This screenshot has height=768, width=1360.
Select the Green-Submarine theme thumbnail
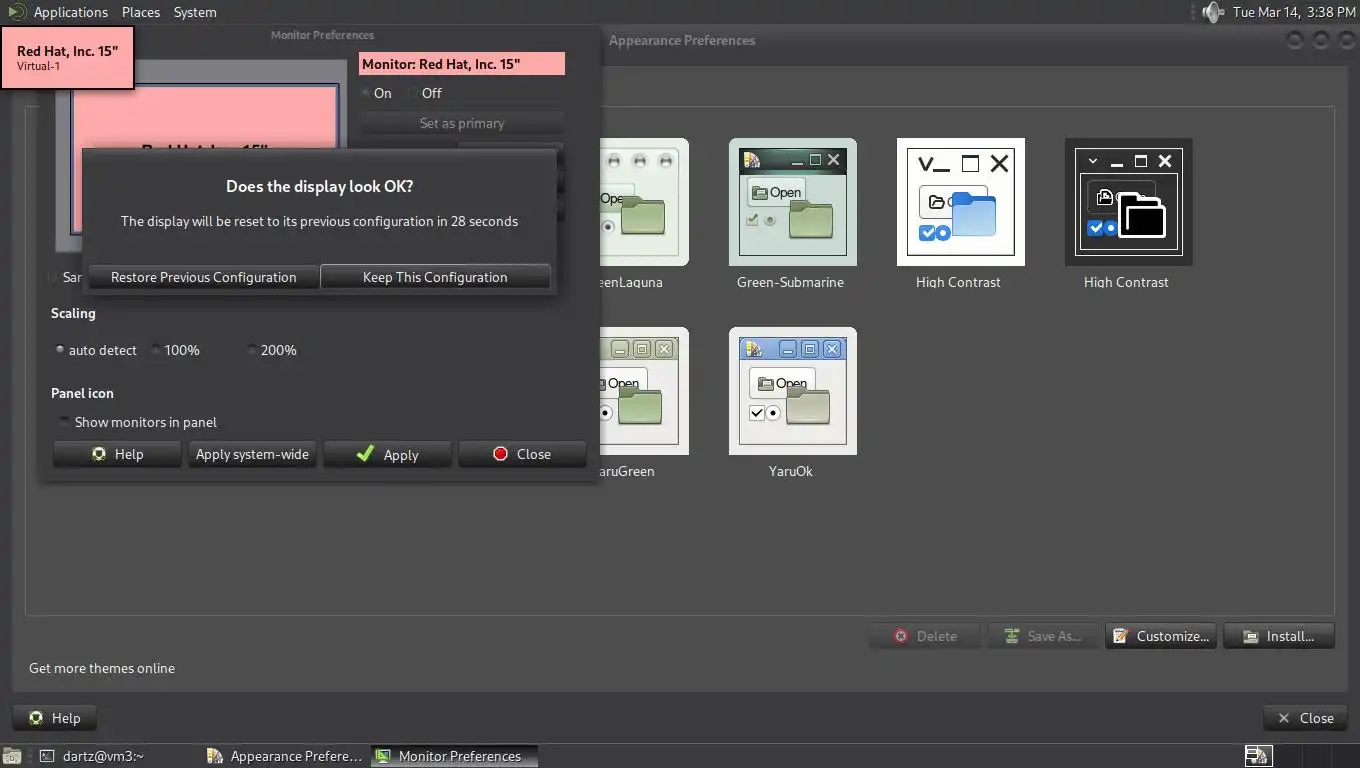coord(792,201)
